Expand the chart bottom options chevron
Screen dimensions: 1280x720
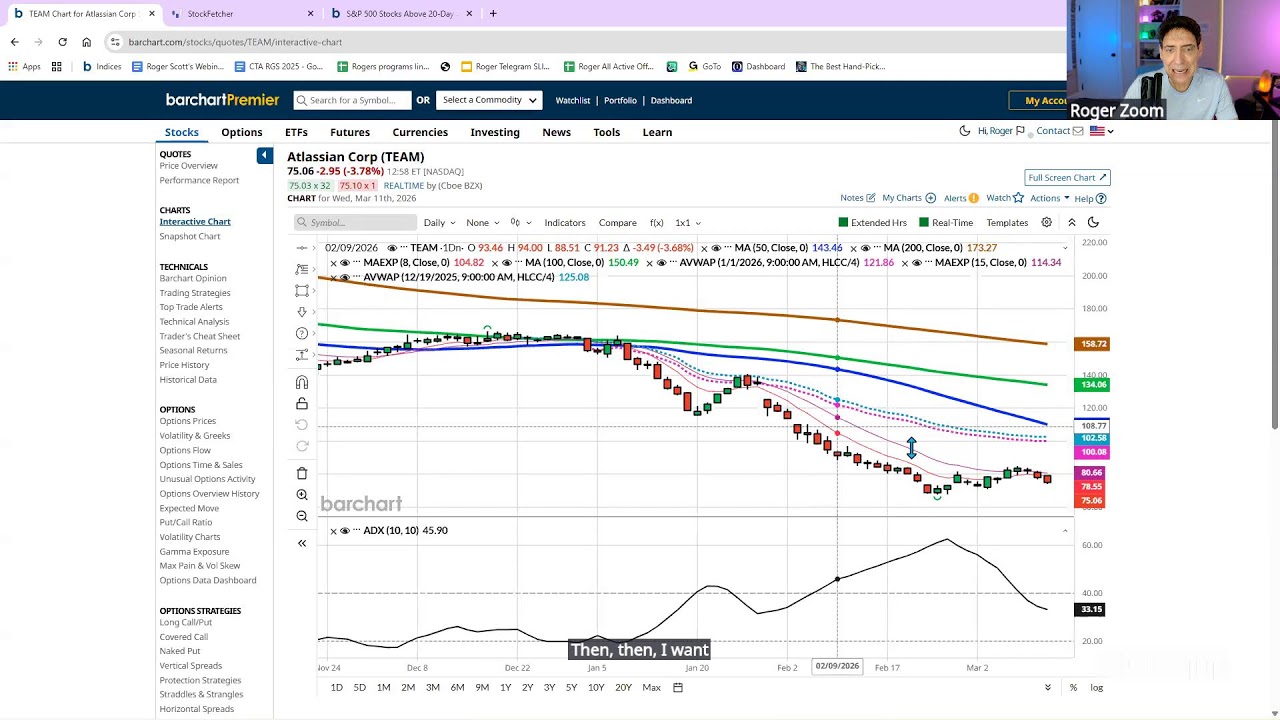[1048, 688]
